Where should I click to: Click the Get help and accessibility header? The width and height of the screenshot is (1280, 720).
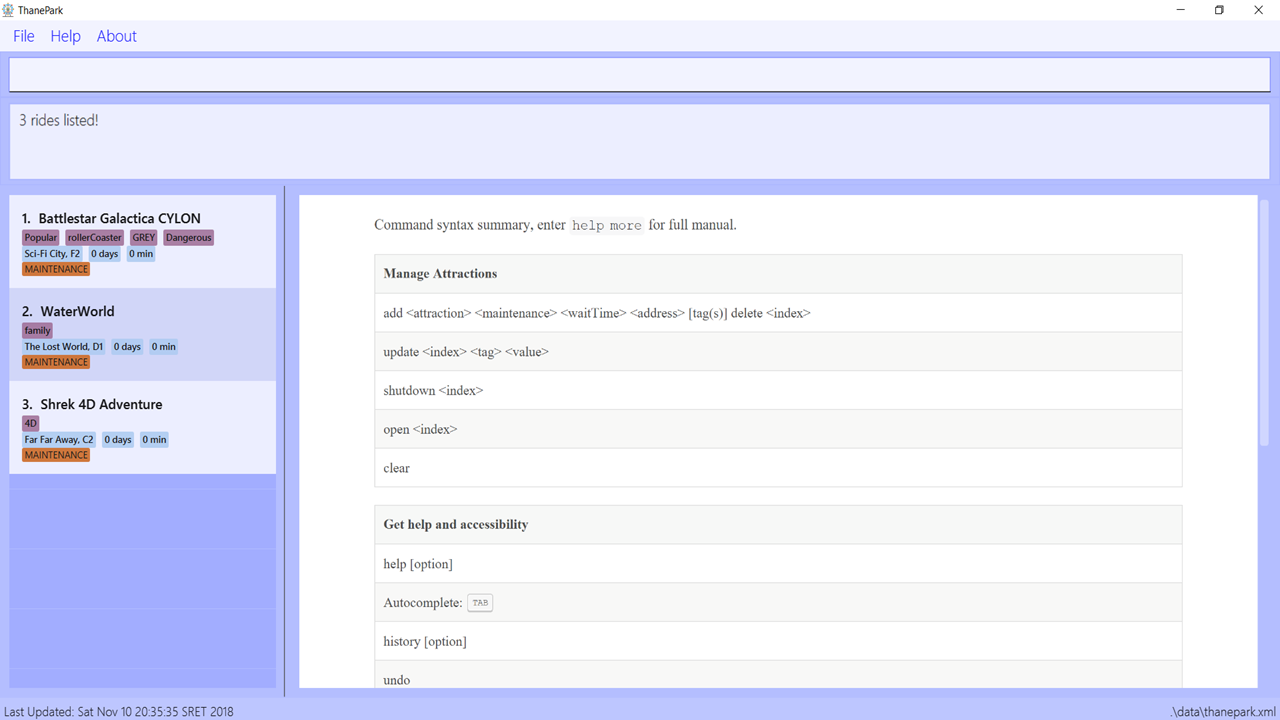(x=778, y=525)
